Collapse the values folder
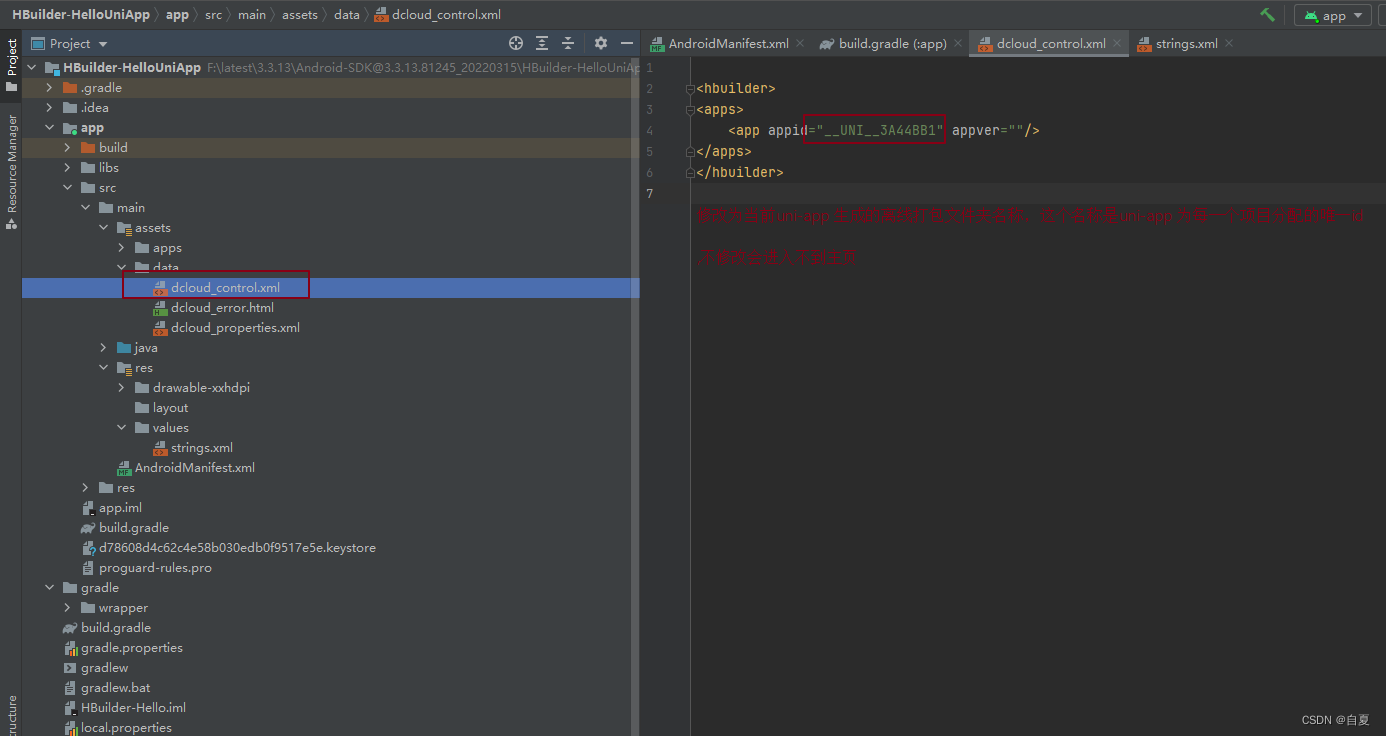The image size is (1386, 736). [x=122, y=428]
